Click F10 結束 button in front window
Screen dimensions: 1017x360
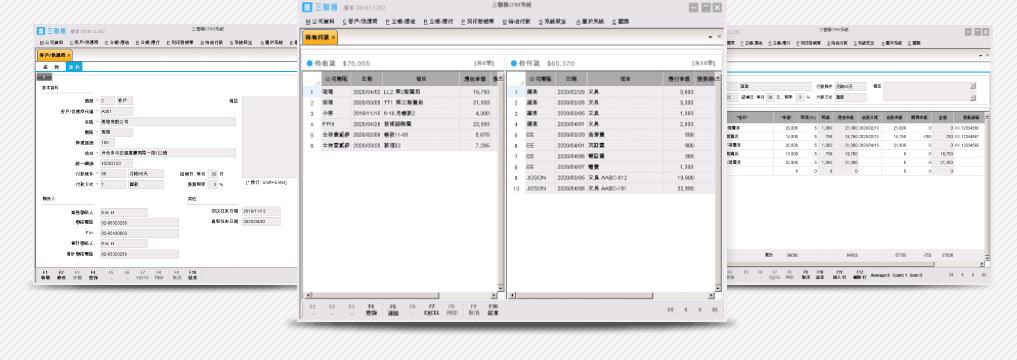click(493, 309)
